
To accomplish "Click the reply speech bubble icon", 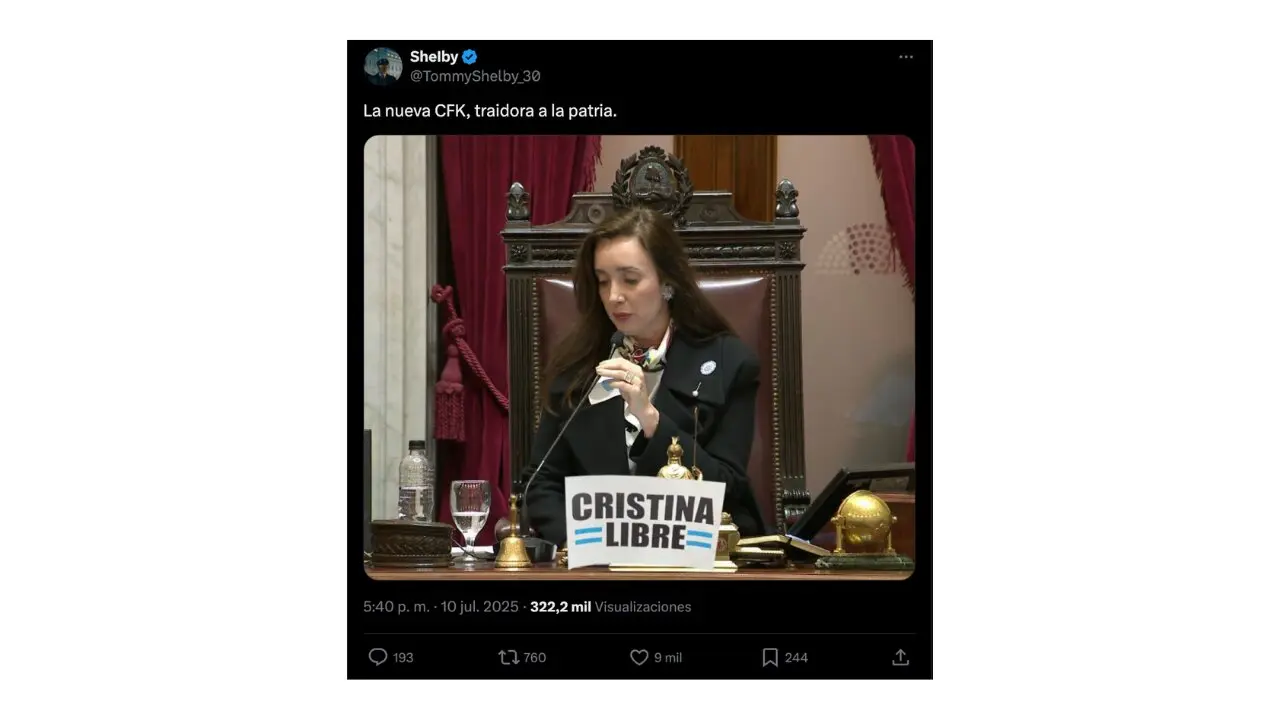I will coord(378,657).
